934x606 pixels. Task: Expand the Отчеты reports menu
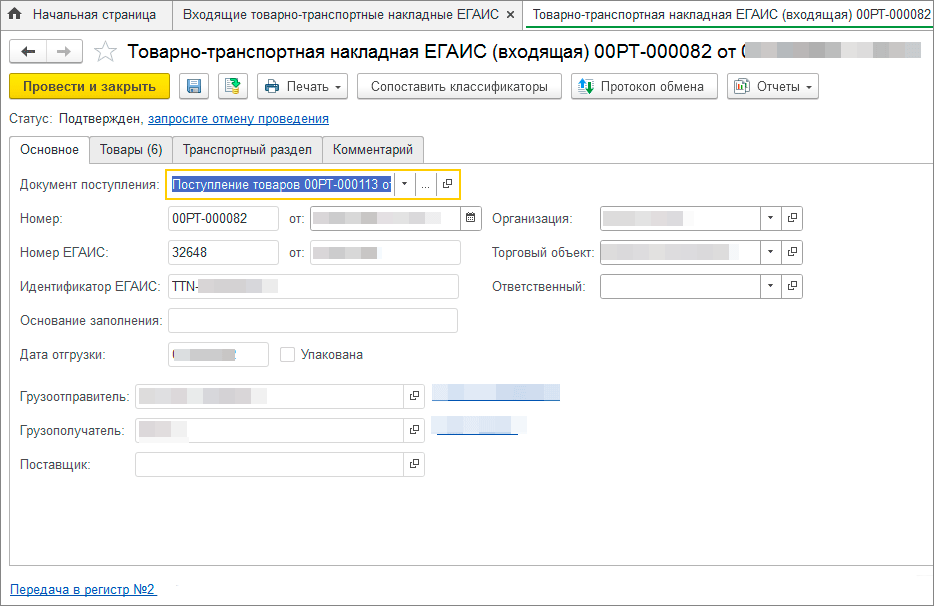point(773,86)
